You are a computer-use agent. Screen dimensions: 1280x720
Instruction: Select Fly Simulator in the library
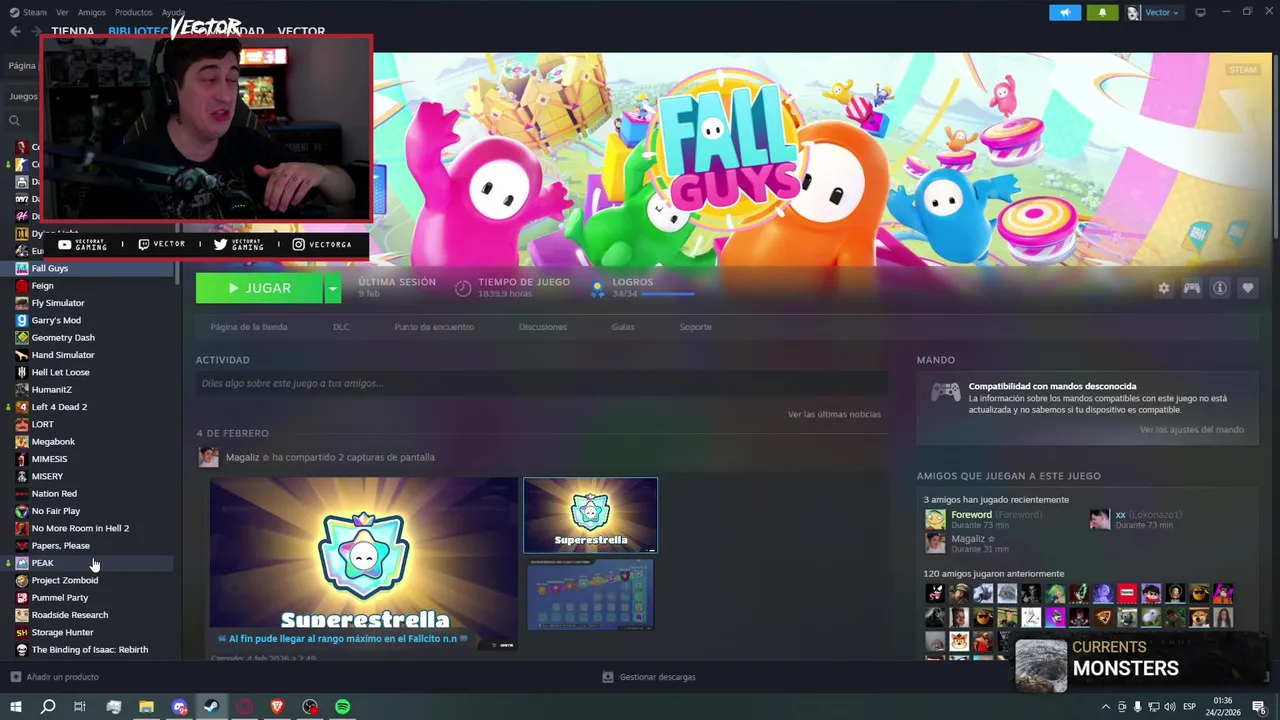58,303
